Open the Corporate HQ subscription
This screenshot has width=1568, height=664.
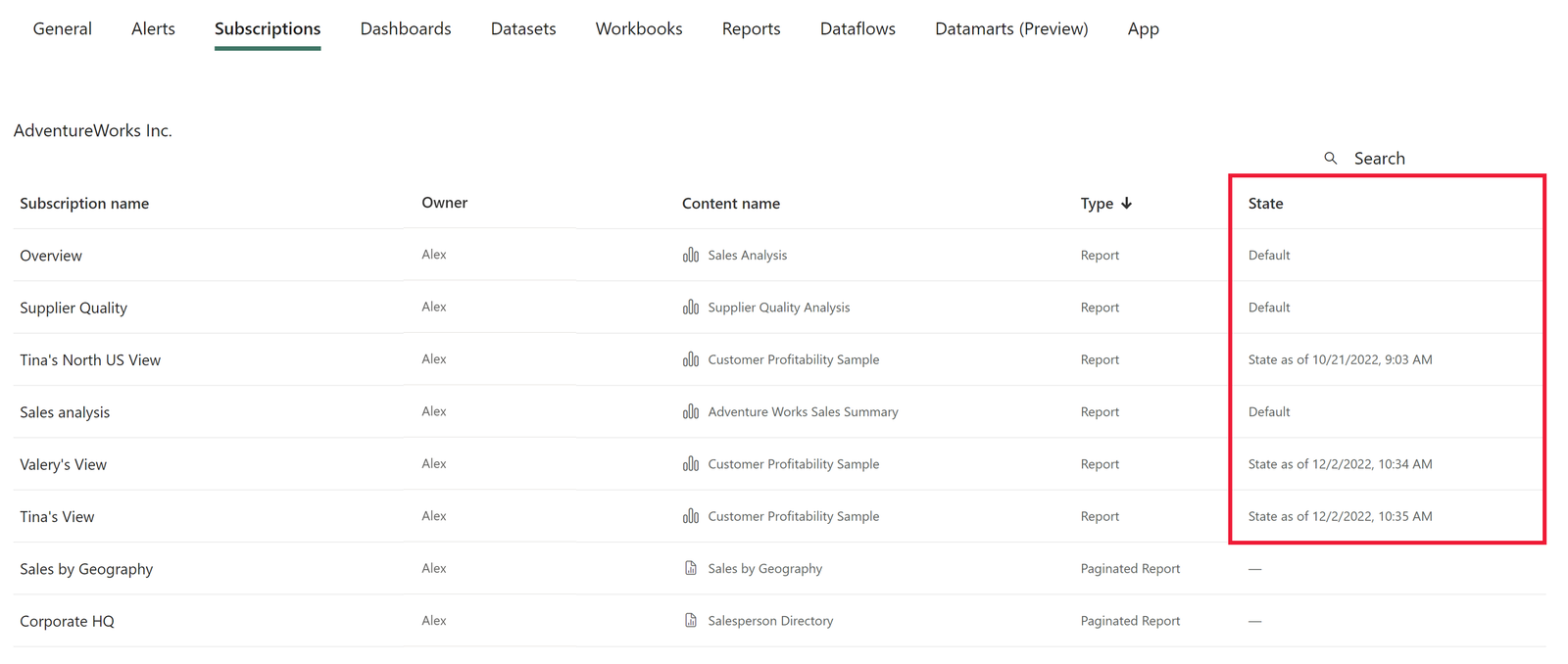[x=67, y=621]
